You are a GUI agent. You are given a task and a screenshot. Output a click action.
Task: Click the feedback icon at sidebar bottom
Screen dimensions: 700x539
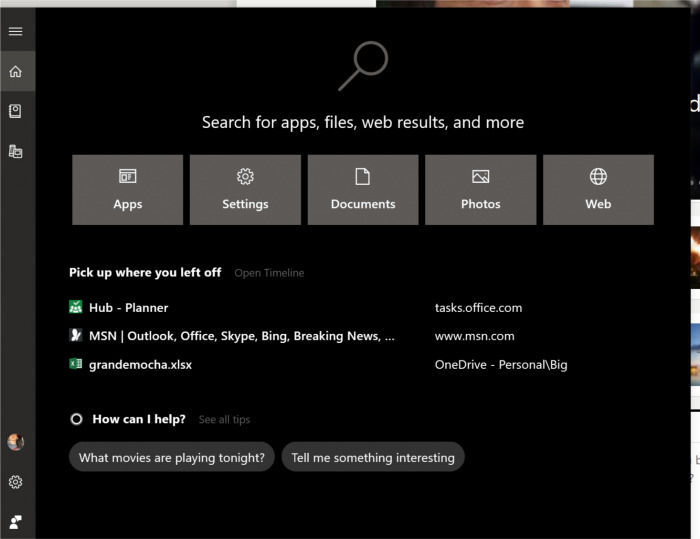tap(15, 521)
